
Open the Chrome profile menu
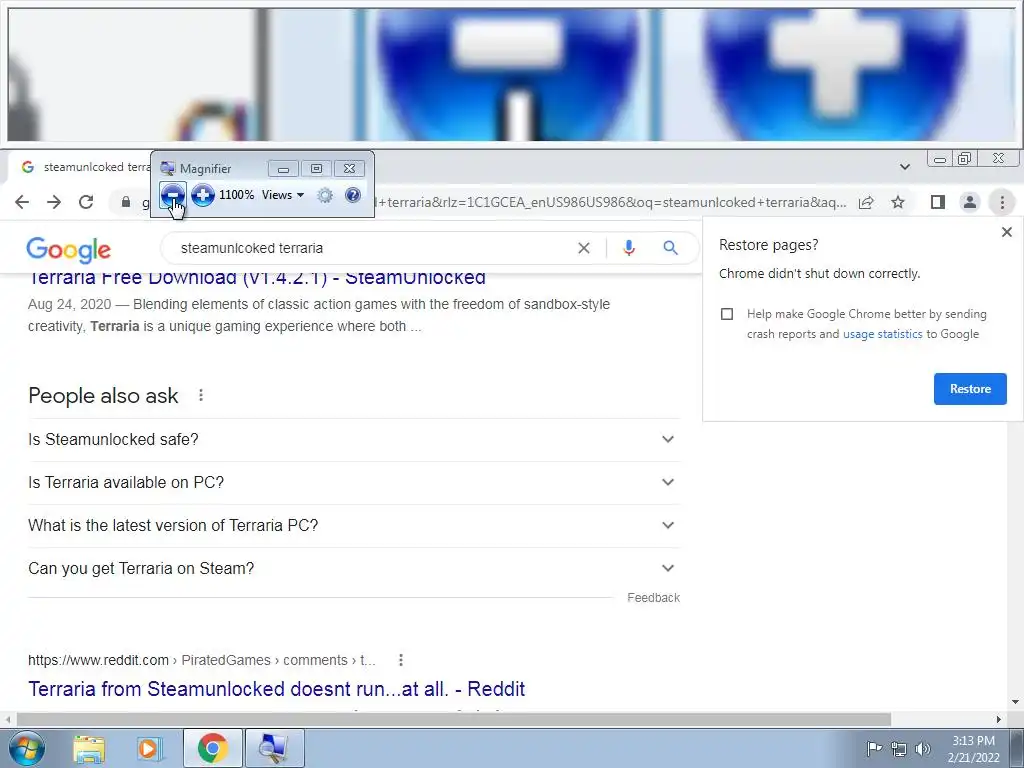pyautogui.click(x=970, y=202)
